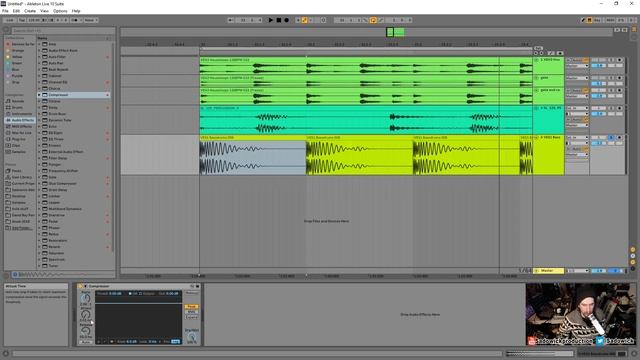Fold the first green track with its triangle
This screenshot has width=640, height=360.
(x=536, y=60)
